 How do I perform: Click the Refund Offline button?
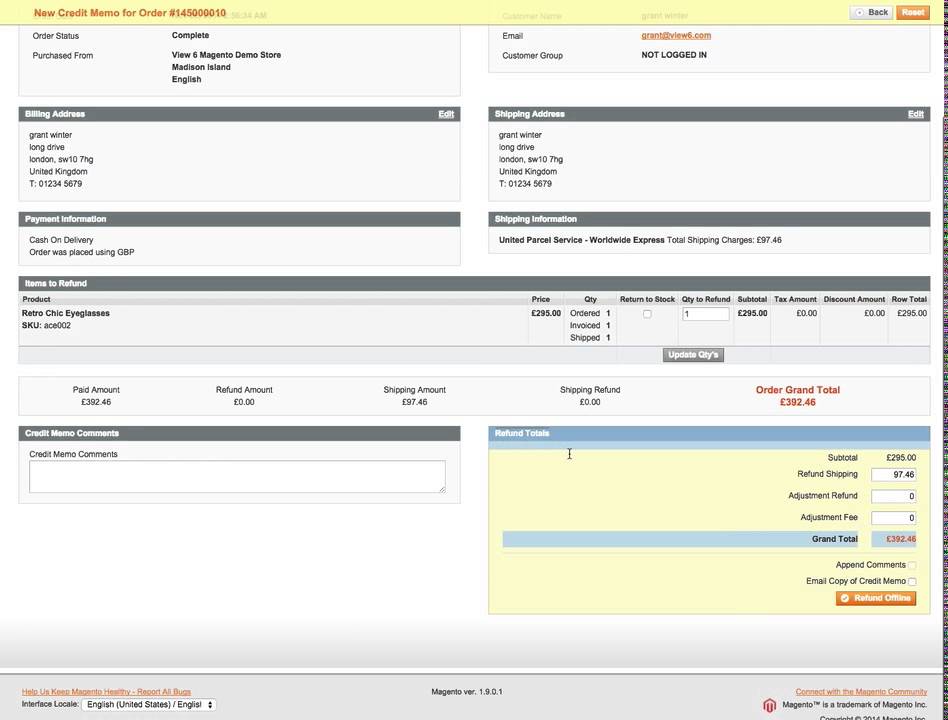pyautogui.click(x=875, y=598)
